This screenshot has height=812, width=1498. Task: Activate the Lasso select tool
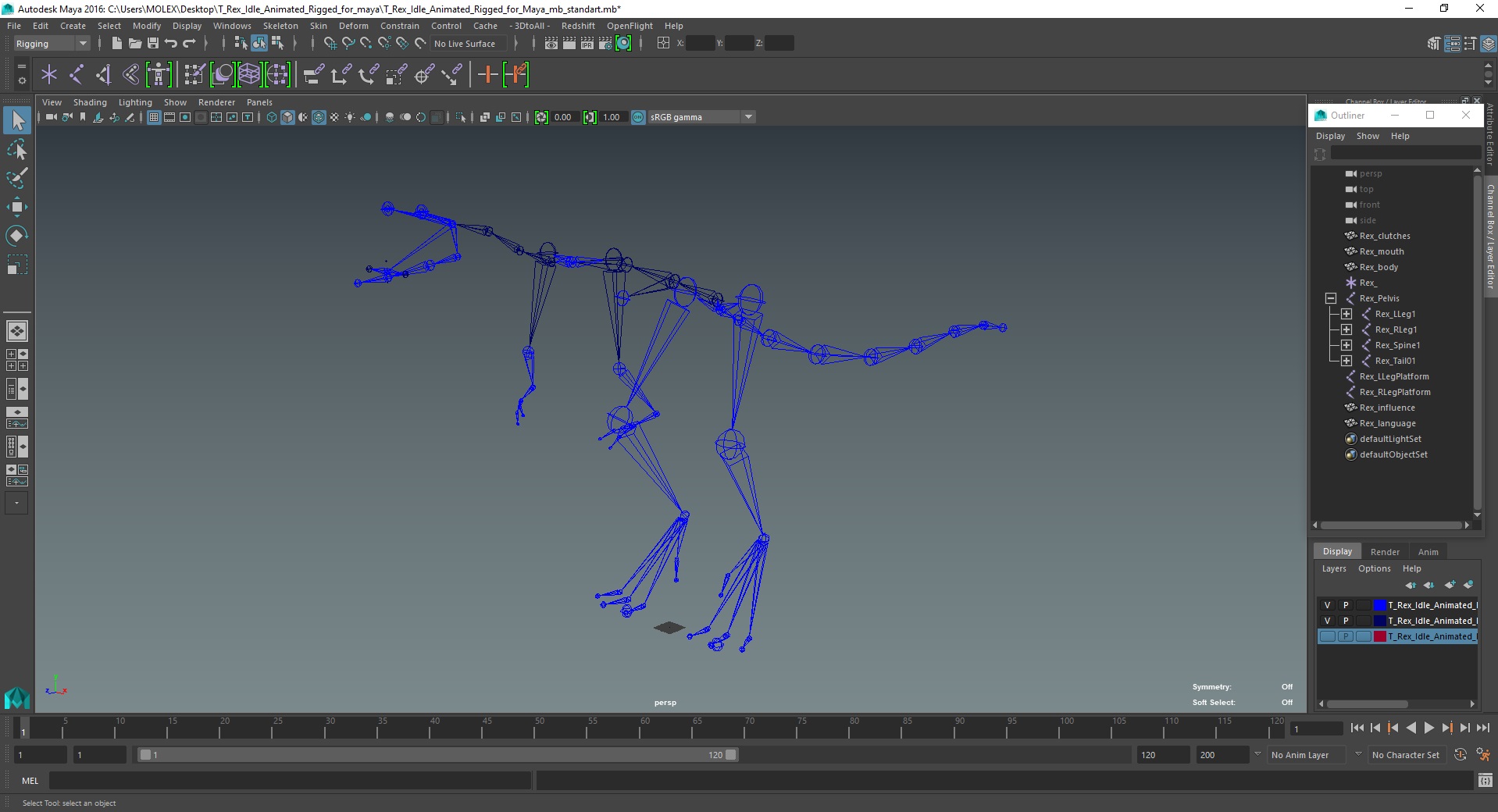(17, 149)
